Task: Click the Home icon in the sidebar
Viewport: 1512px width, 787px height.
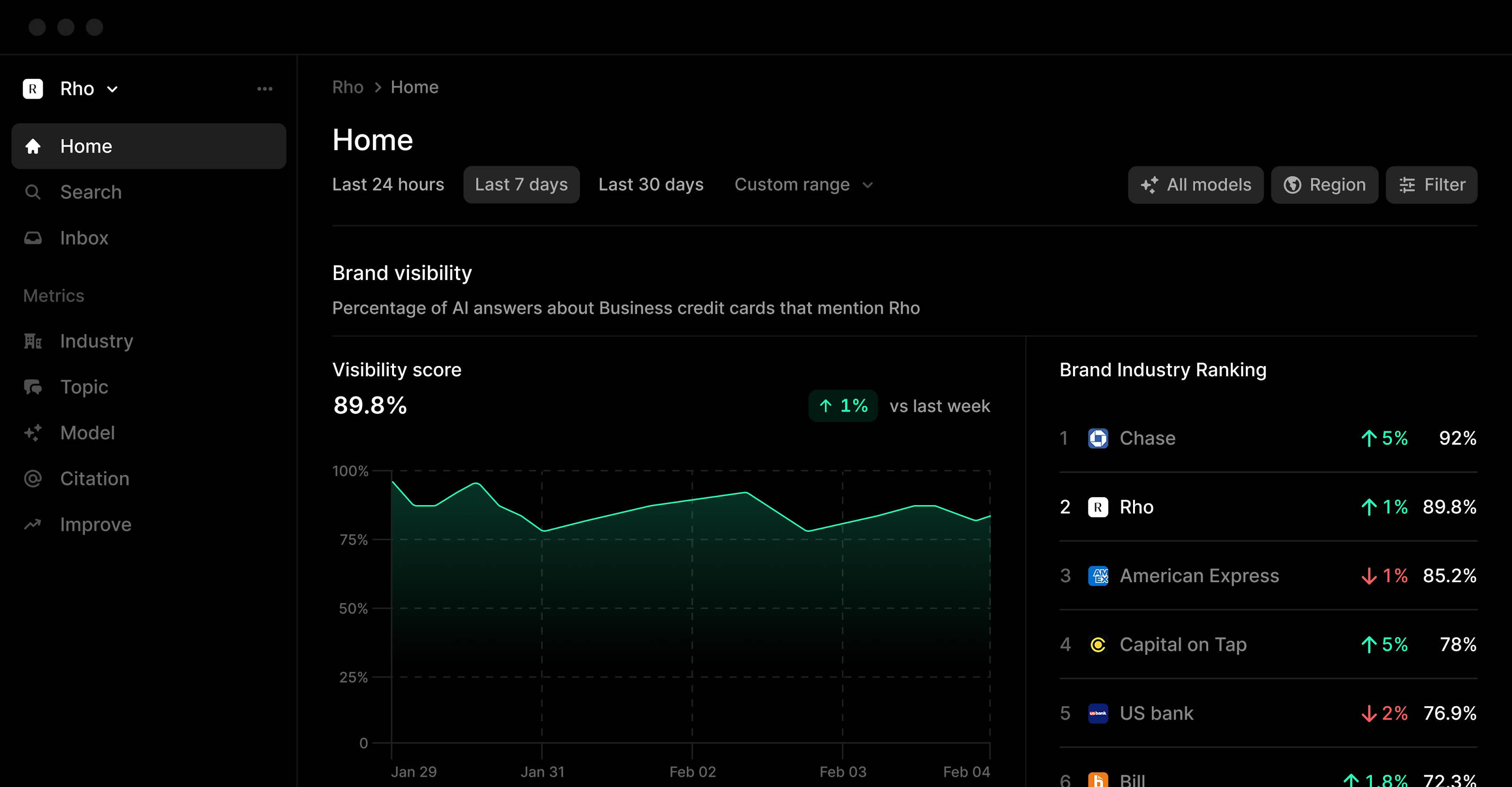Action: 33,146
